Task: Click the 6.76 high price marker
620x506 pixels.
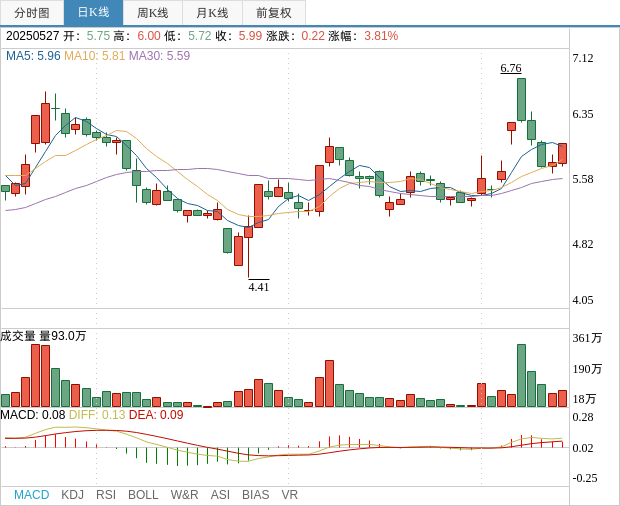Action: click(x=511, y=68)
